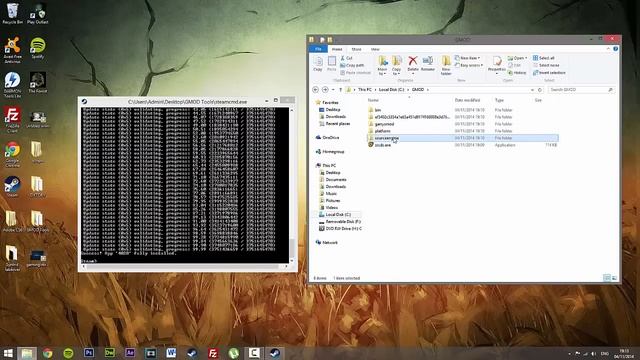Open the Easy access dropdown

pyautogui.click(x=469, y=65)
